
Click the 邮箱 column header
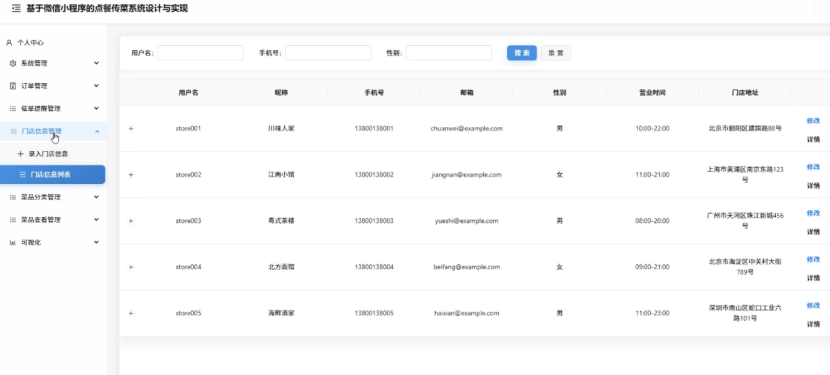pos(467,93)
